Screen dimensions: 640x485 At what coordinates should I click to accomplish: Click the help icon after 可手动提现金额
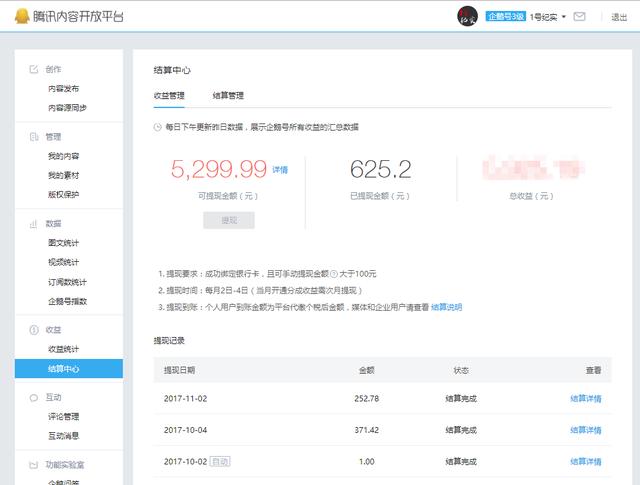(x=333, y=274)
